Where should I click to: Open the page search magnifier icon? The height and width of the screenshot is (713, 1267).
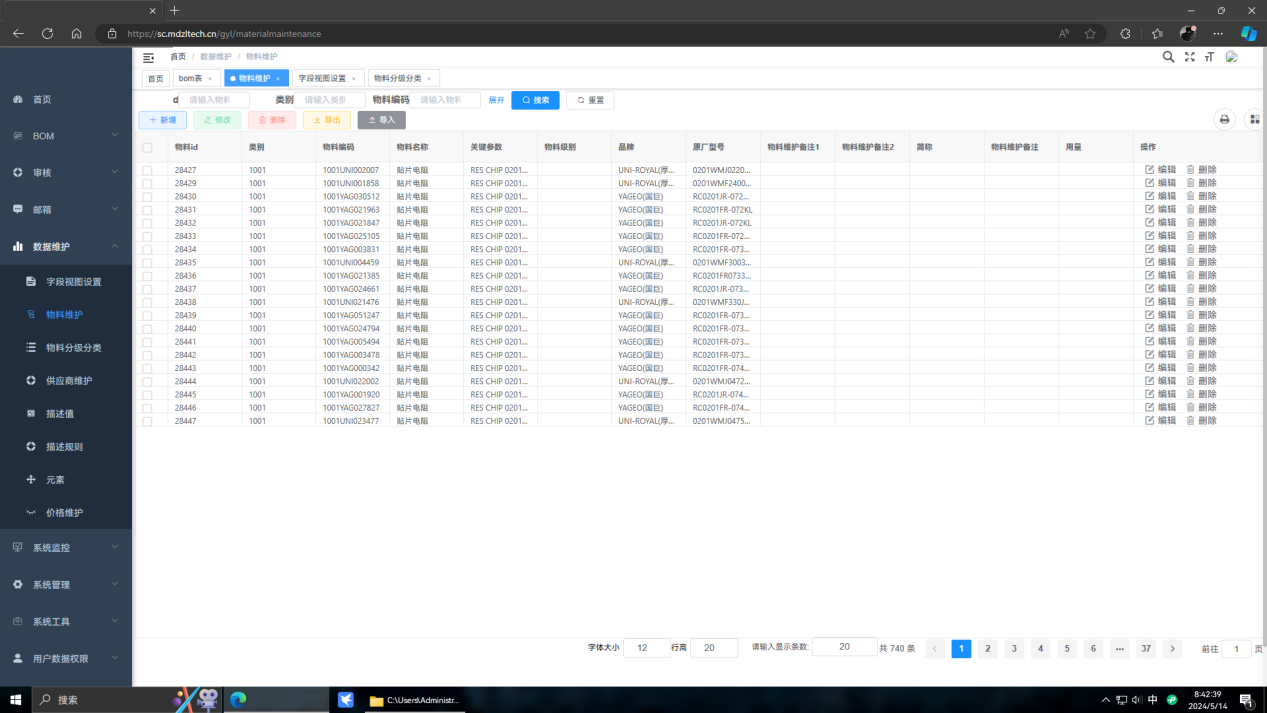tap(1168, 57)
